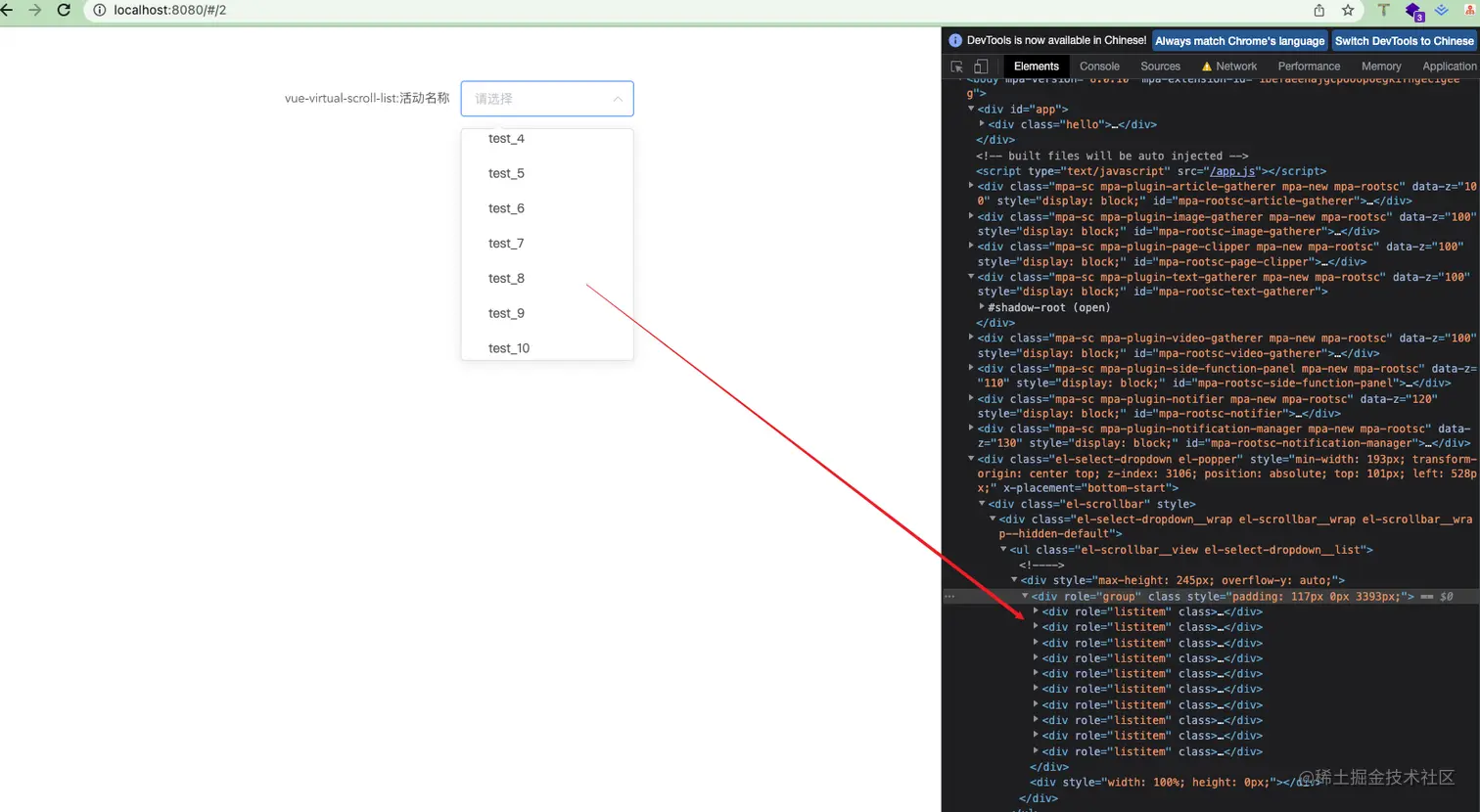Activate the DevTools inspect element picker
This screenshot has width=1480, height=812.
(x=957, y=67)
